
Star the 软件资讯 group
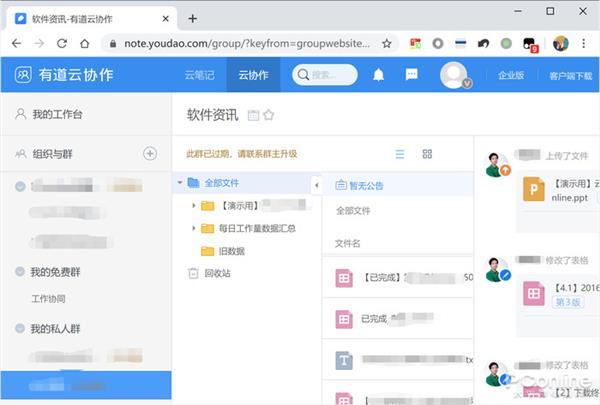269,115
